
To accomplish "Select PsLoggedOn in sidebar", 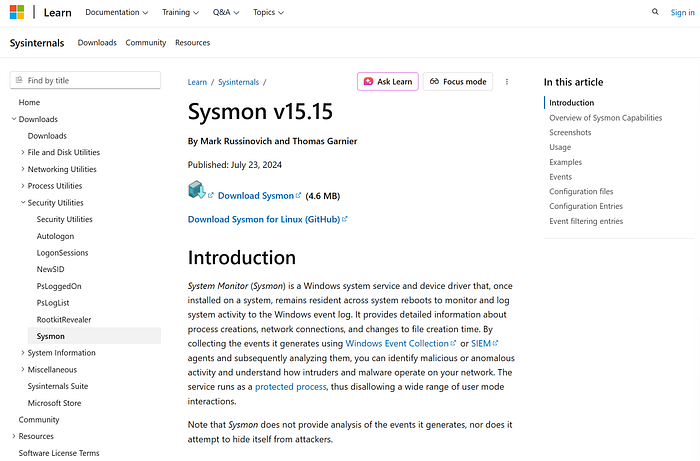I will pyautogui.click(x=59, y=286).
